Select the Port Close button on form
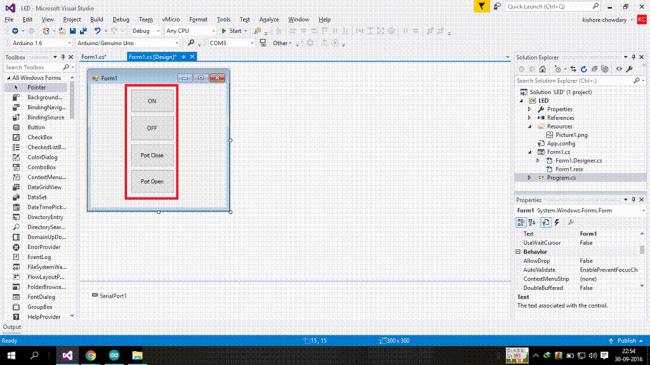This screenshot has width=650, height=365. (x=152, y=155)
